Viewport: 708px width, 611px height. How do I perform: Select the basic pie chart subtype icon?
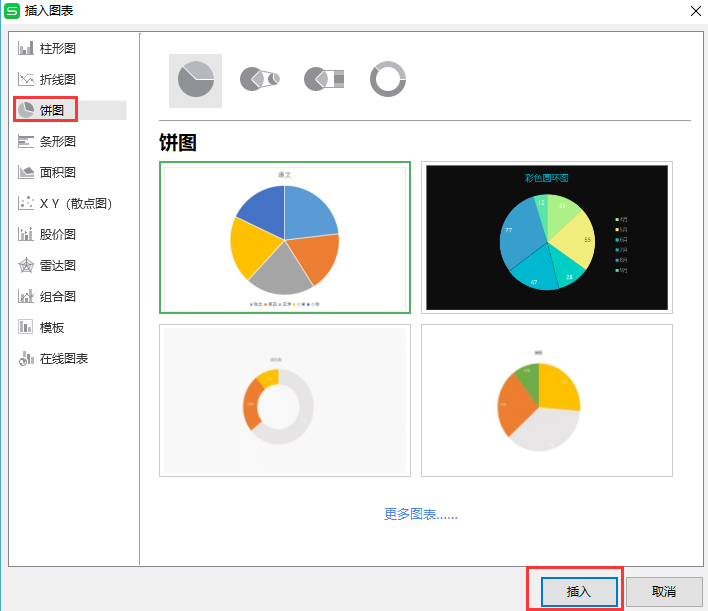[195, 79]
